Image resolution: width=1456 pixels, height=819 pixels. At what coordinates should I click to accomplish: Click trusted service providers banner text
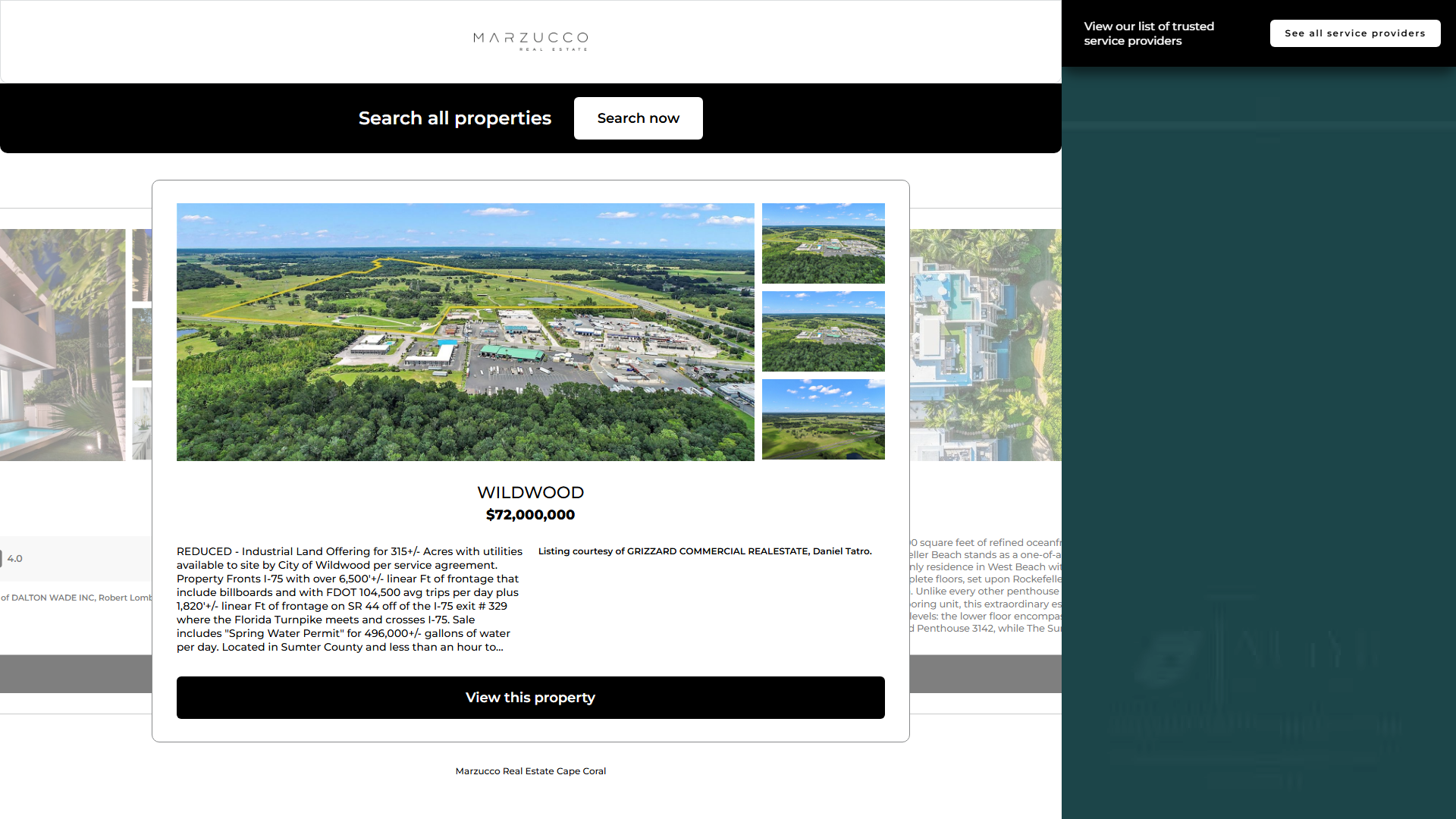coord(1148,33)
